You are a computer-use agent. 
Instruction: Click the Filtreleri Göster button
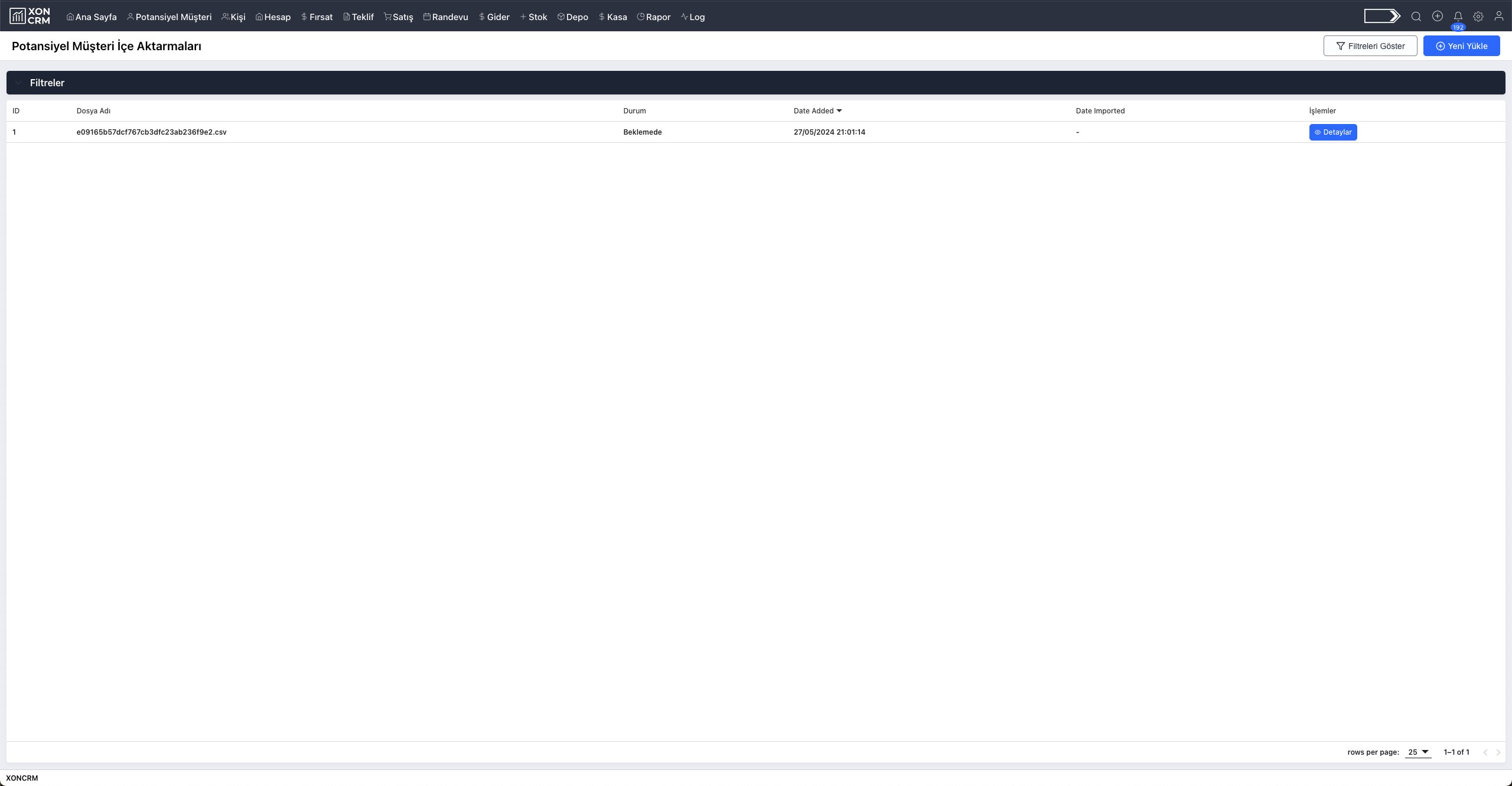coord(1370,46)
